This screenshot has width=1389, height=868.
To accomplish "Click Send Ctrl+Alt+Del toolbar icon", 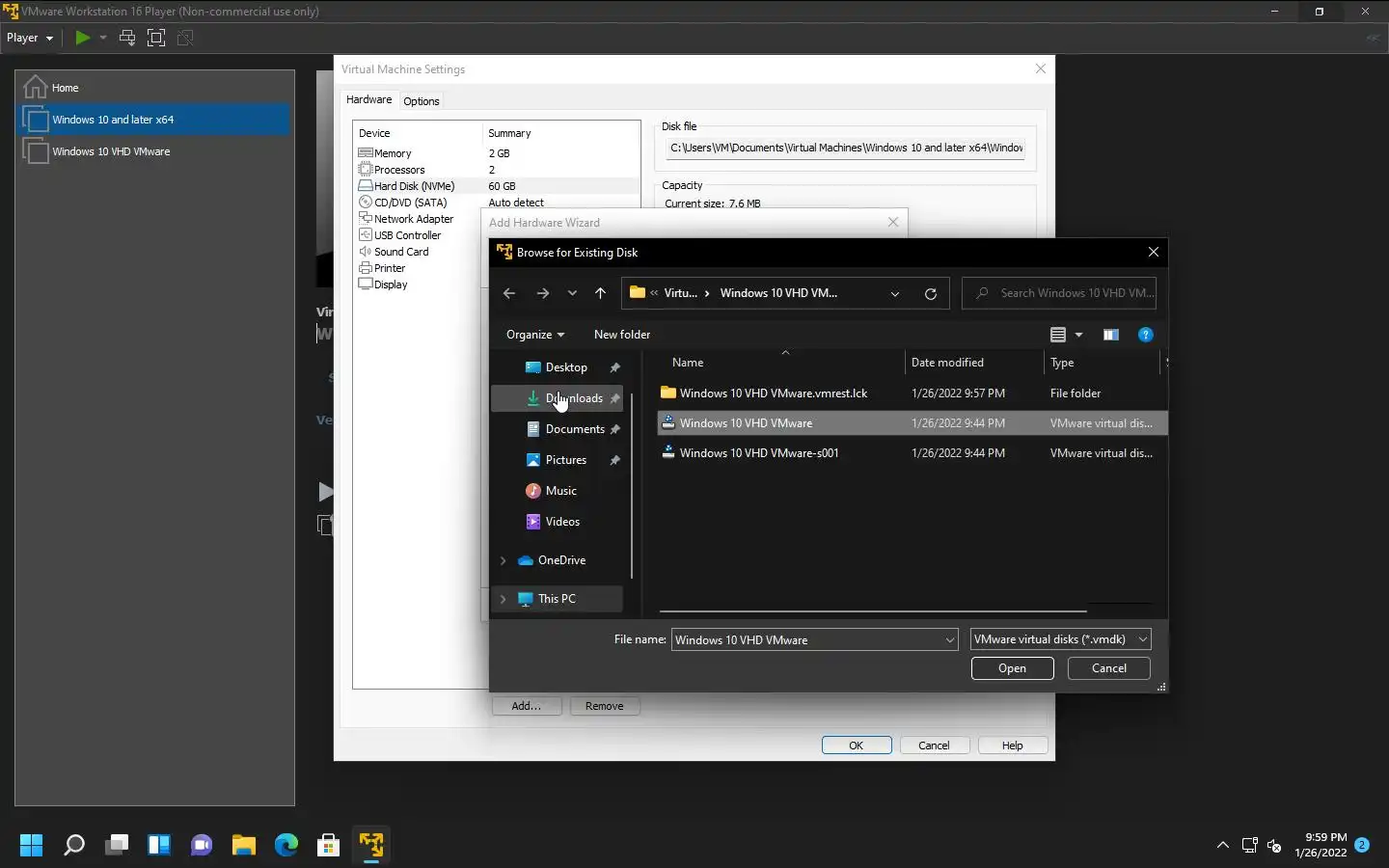I will click(x=126, y=38).
